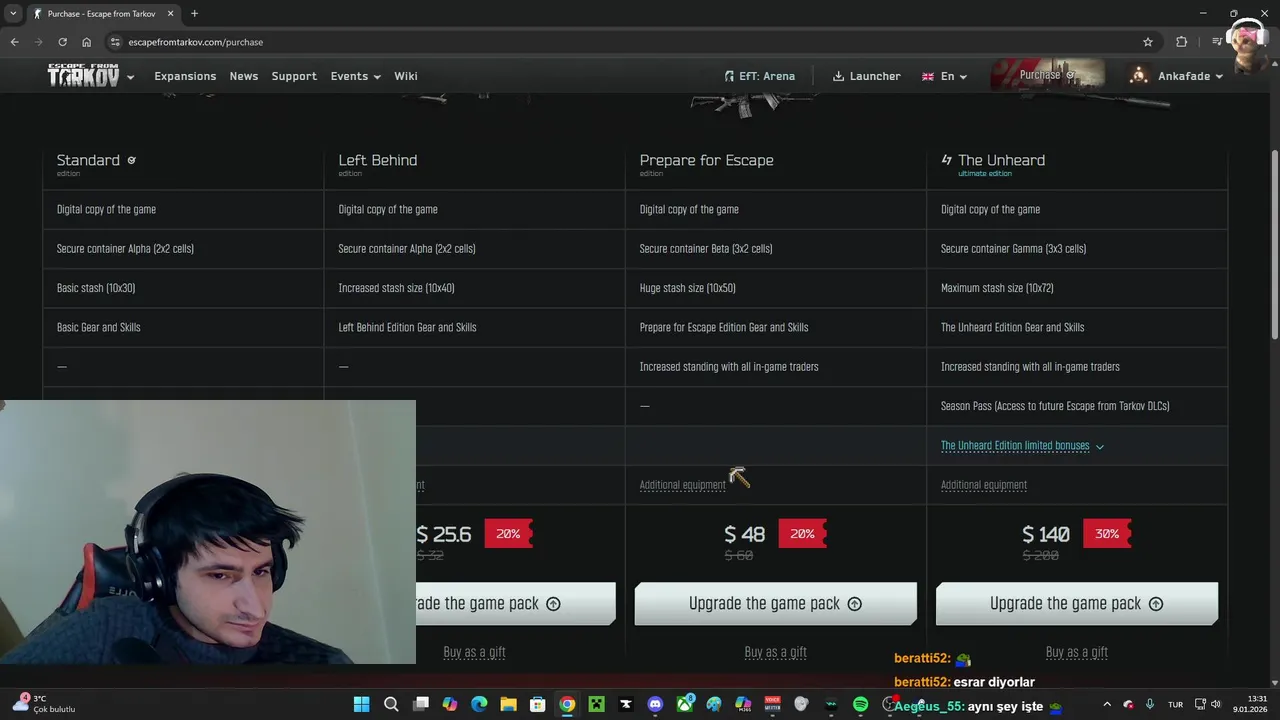Open Discord from the taskbar

[x=655, y=704]
